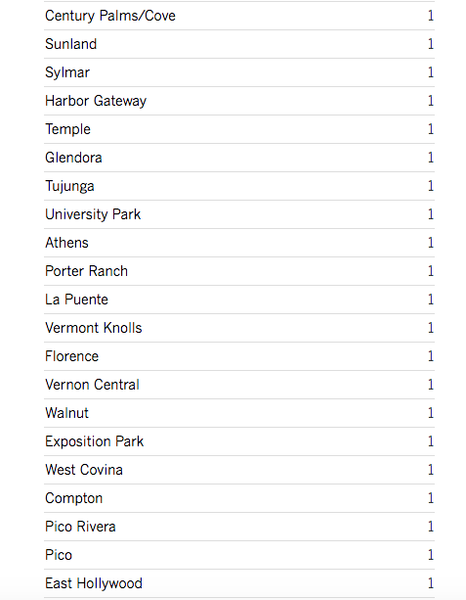This screenshot has height=600, width=466.
Task: Open the Harbor Gateway row
Action: click(x=239, y=101)
